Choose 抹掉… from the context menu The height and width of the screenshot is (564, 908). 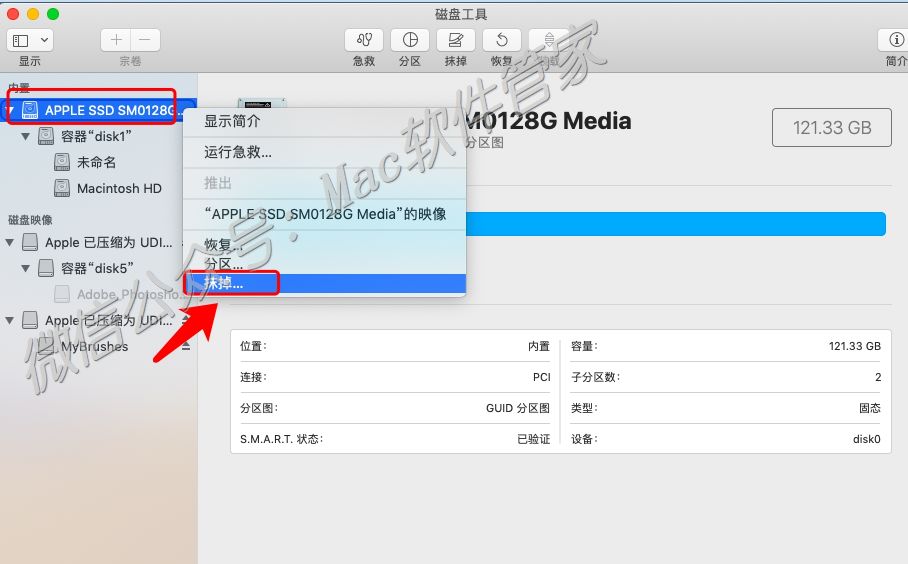pyautogui.click(x=324, y=283)
